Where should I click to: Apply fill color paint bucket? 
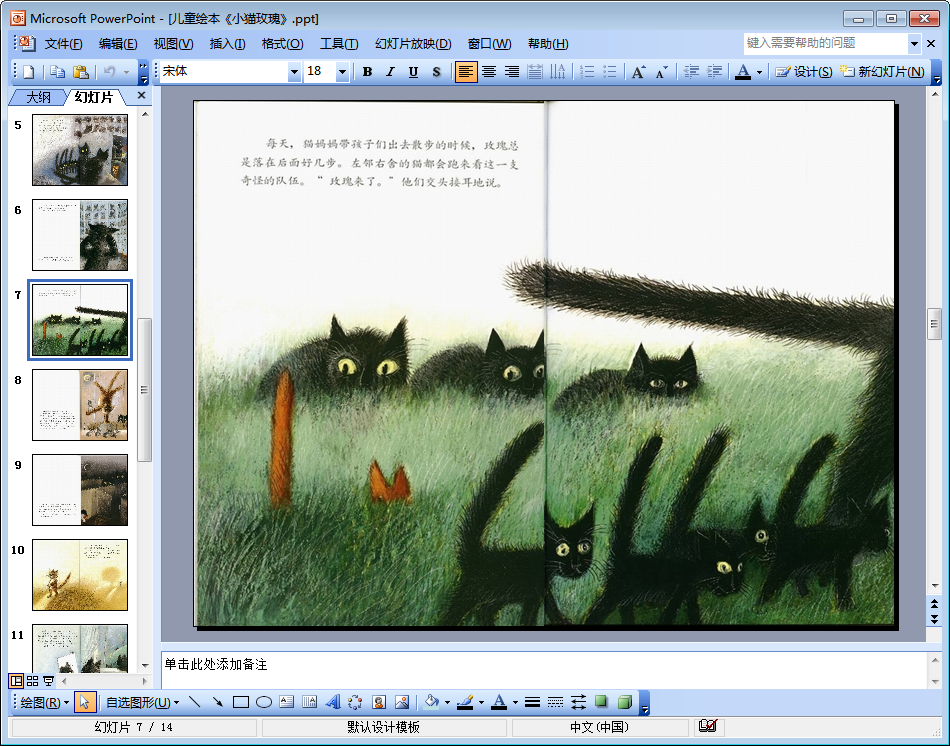(431, 702)
